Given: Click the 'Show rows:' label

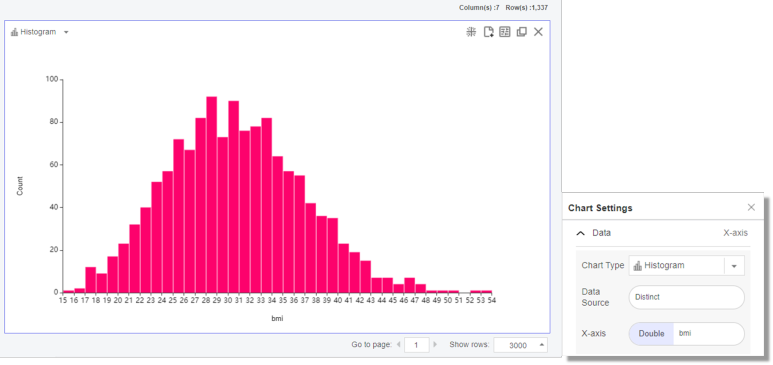Looking at the screenshot, I should [469, 344].
